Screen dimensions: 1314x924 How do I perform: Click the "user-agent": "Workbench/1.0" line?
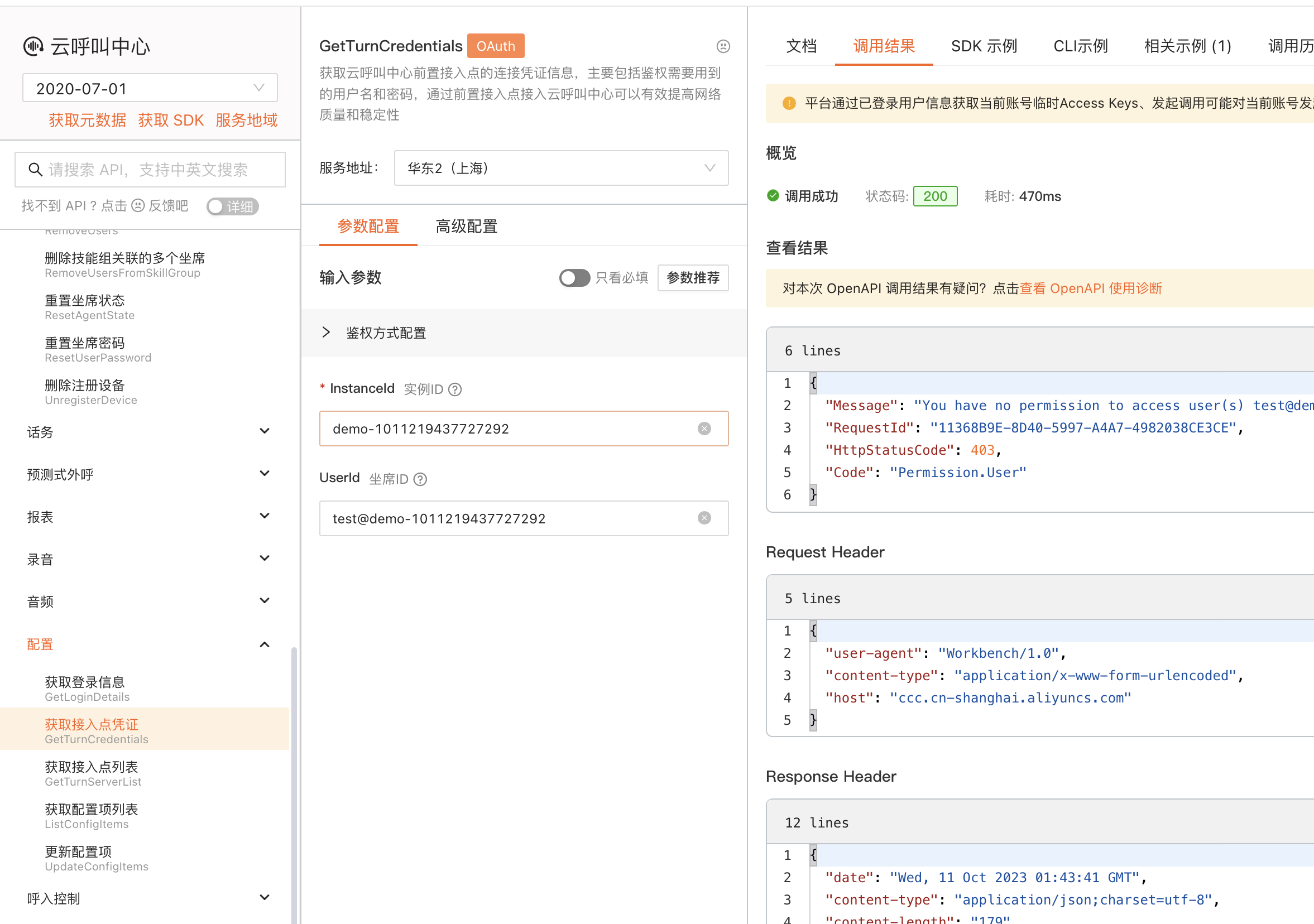click(945, 653)
